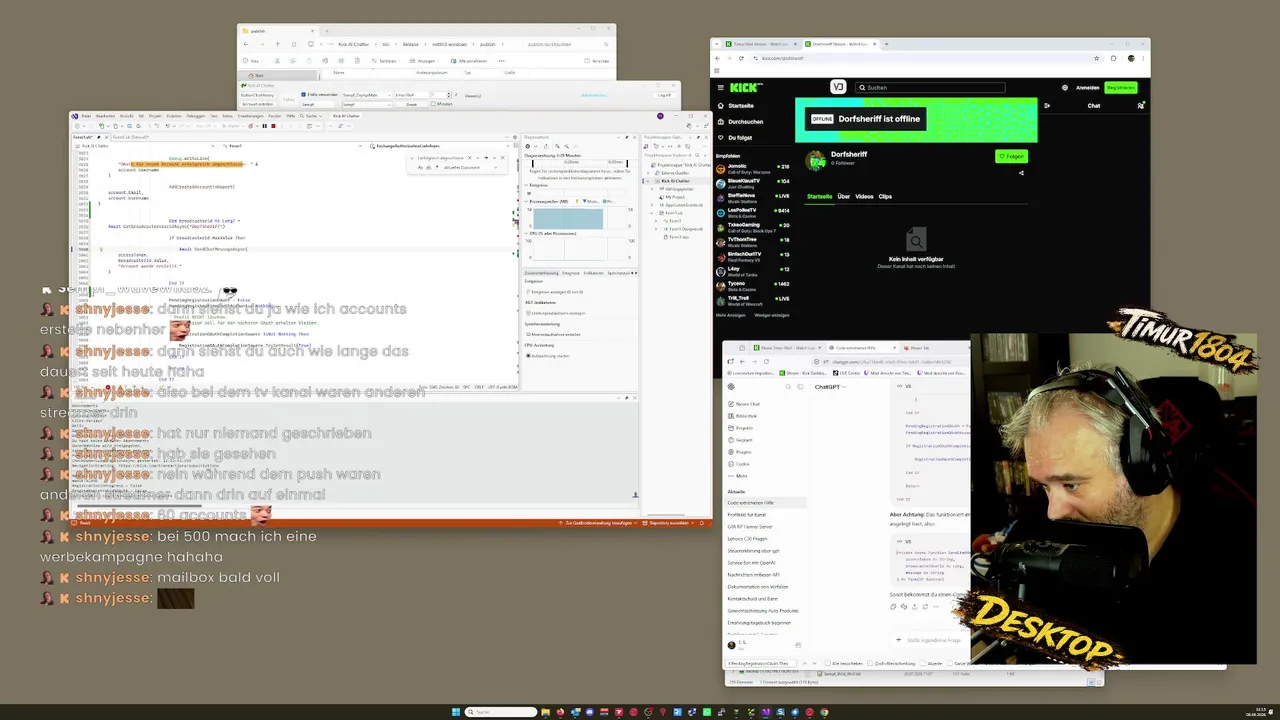Open the Sortieren dropdown in File Explorer
This screenshot has width=1280, height=720.
click(386, 61)
